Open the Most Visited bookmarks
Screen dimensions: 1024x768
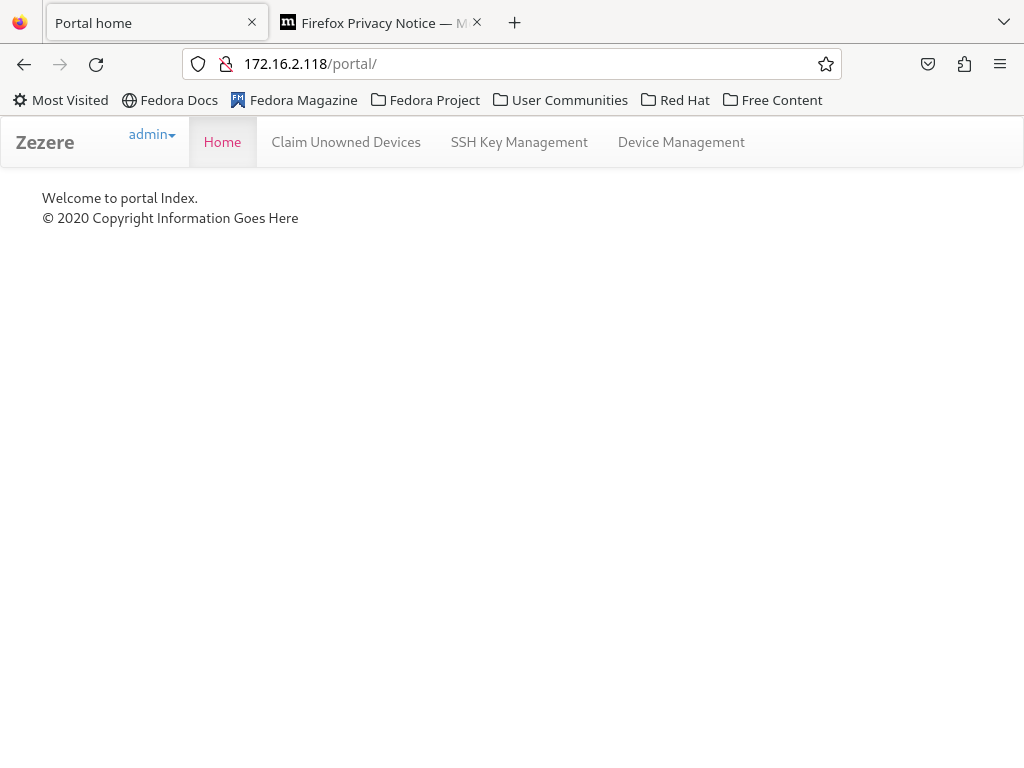(x=61, y=100)
